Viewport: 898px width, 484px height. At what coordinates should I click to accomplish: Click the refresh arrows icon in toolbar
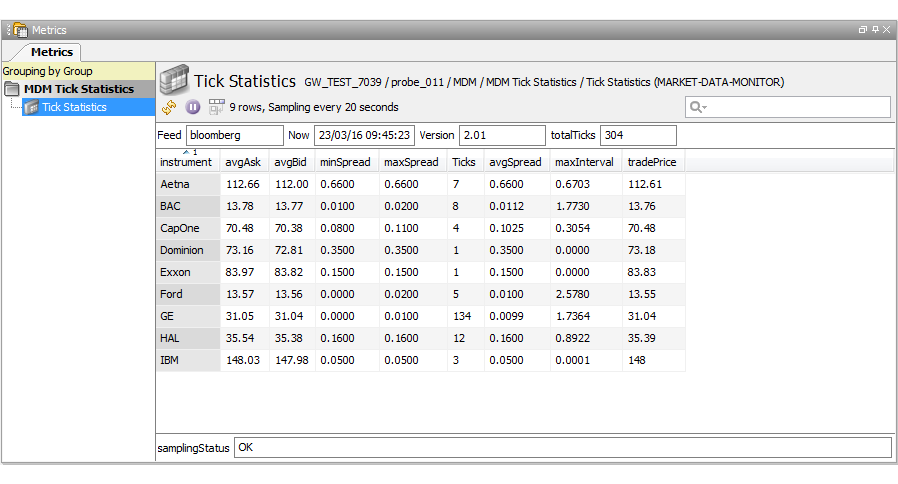(x=169, y=107)
